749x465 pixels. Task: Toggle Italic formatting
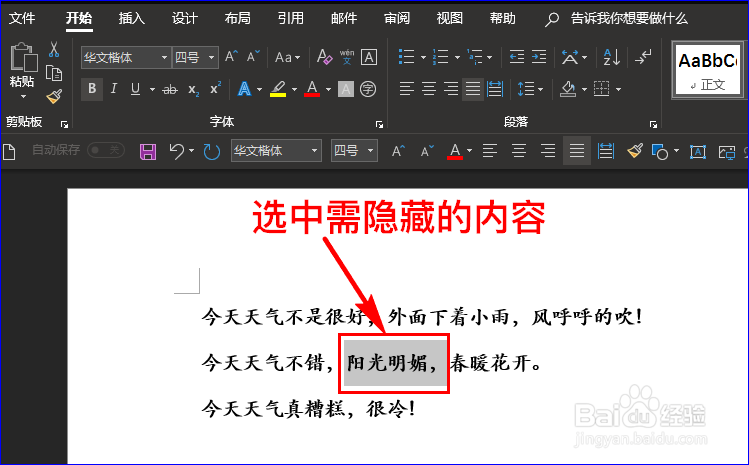point(114,89)
